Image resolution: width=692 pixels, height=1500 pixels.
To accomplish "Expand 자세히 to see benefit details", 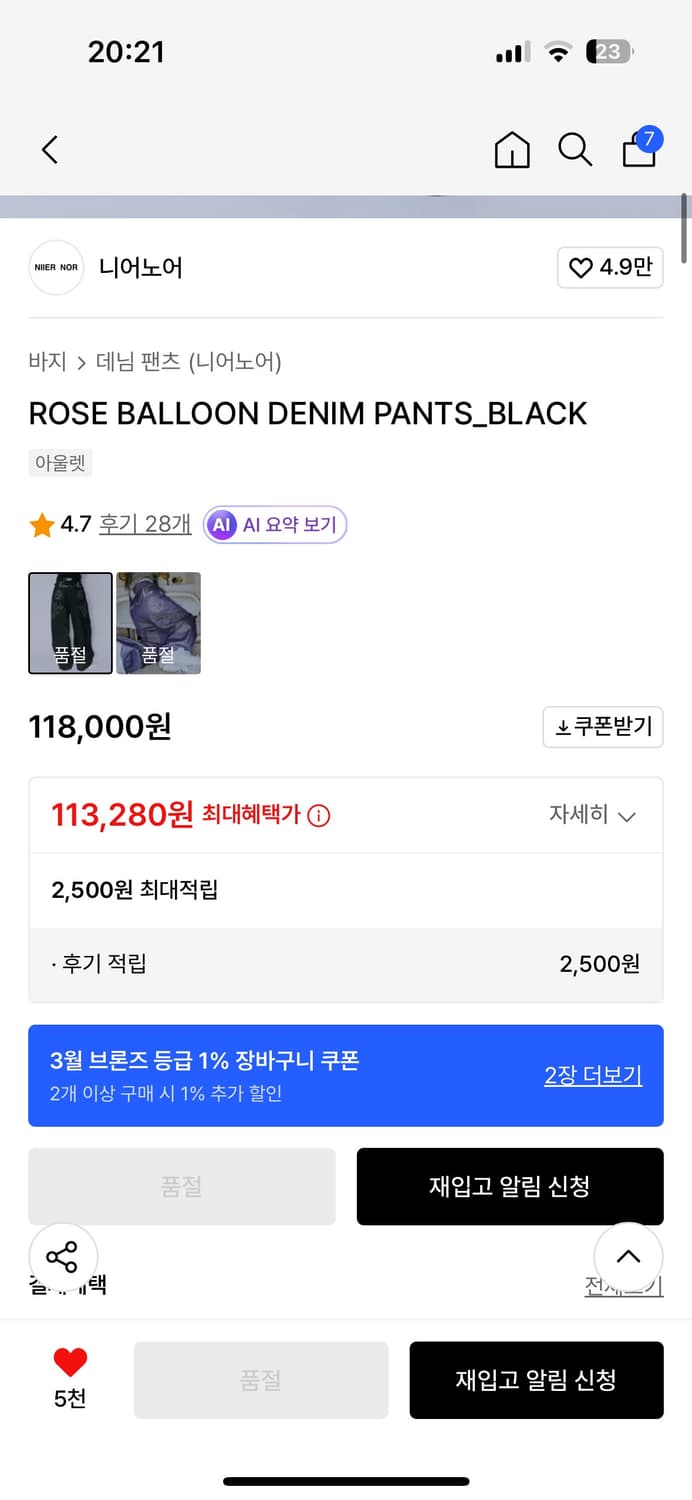I will click(598, 814).
